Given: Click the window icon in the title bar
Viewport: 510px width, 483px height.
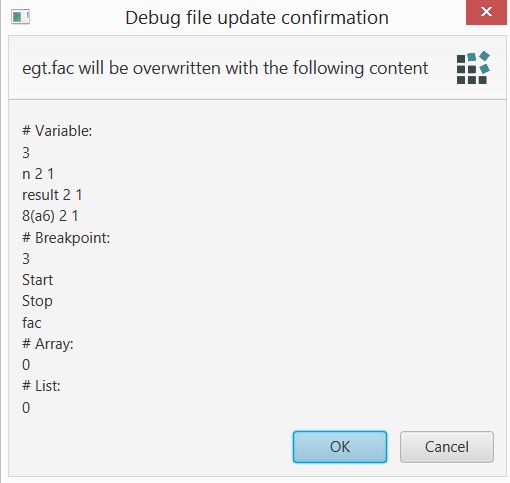Looking at the screenshot, I should point(21,17).
